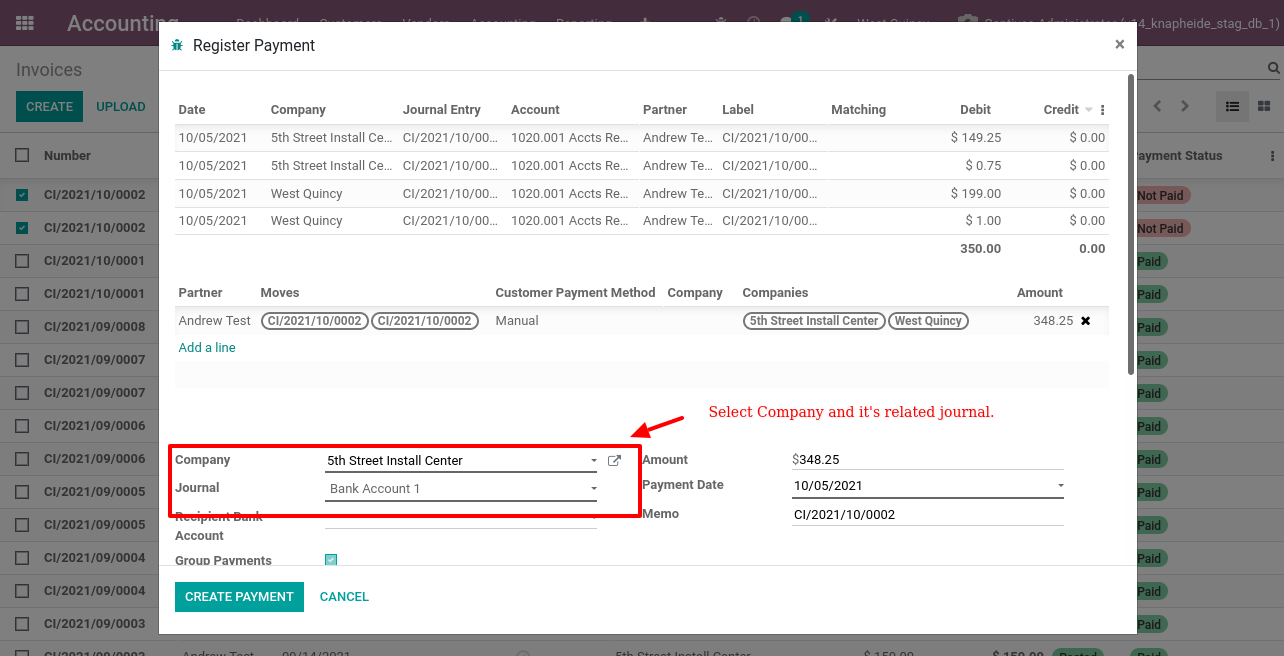1284x656 pixels.
Task: Delete the Andrew Test payment line
Action: point(1086,321)
